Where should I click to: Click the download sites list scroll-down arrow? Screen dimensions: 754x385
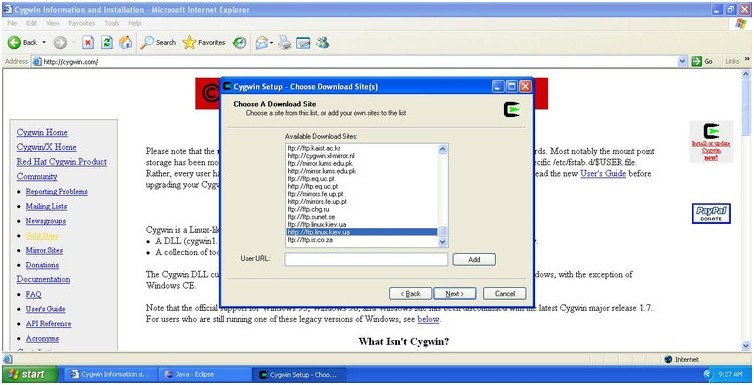[x=443, y=243]
